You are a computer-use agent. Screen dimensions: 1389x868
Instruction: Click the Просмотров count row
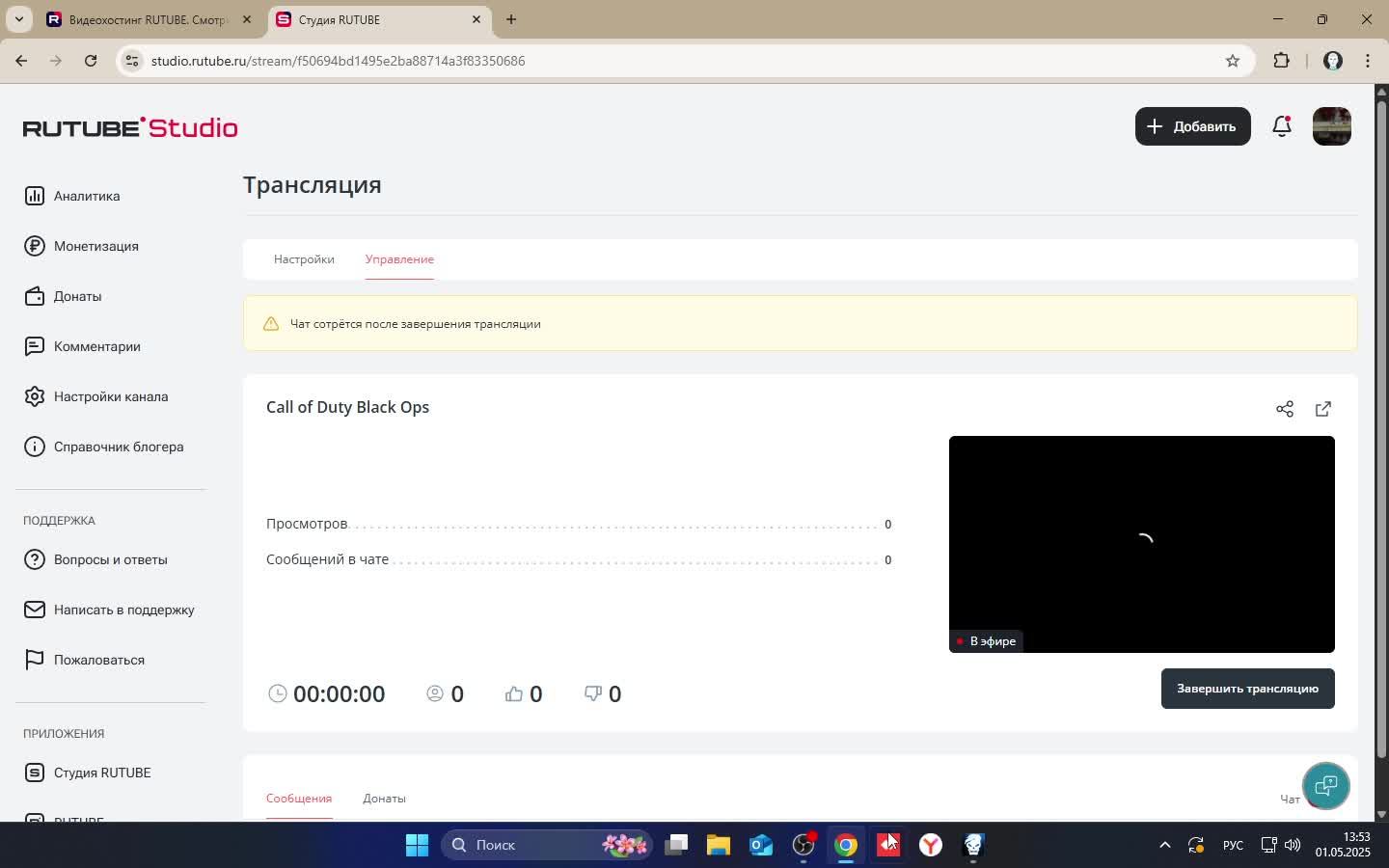[x=579, y=524]
